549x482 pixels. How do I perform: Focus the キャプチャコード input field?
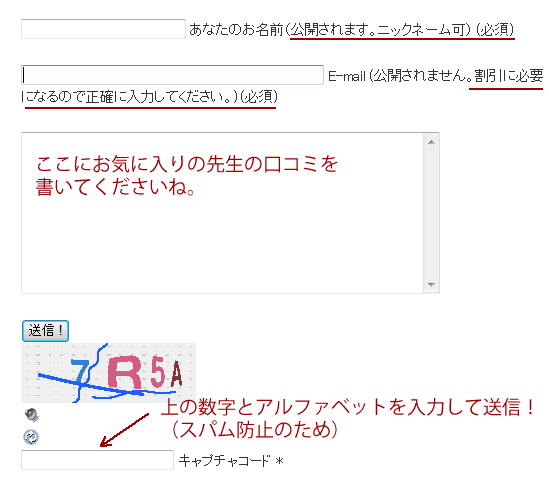[x=97, y=460]
